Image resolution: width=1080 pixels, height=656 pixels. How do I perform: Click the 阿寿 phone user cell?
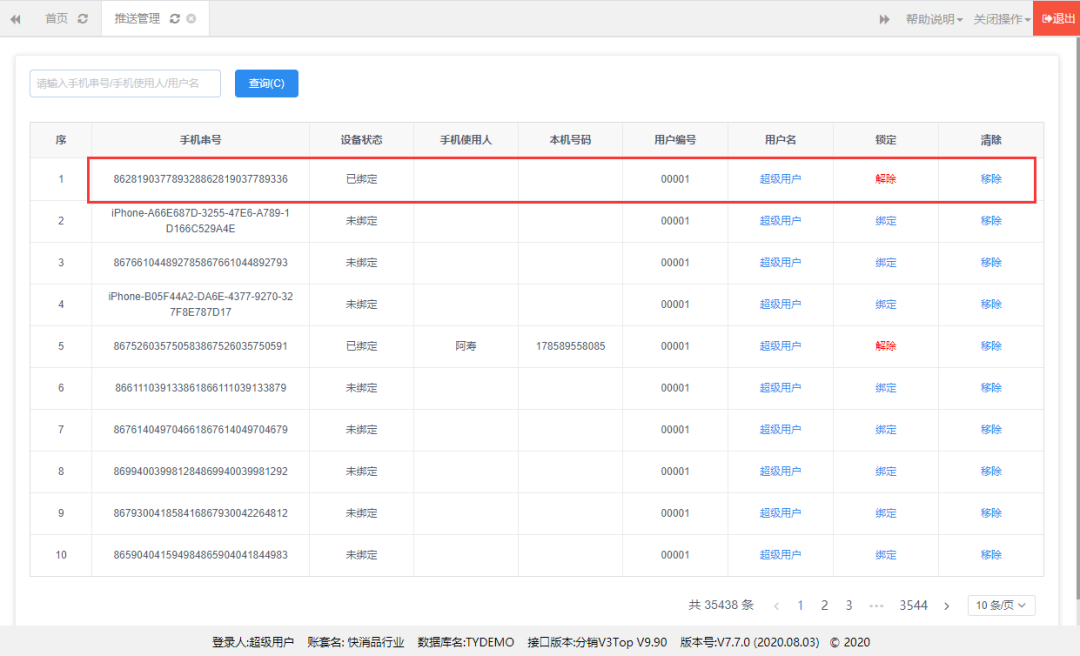466,346
